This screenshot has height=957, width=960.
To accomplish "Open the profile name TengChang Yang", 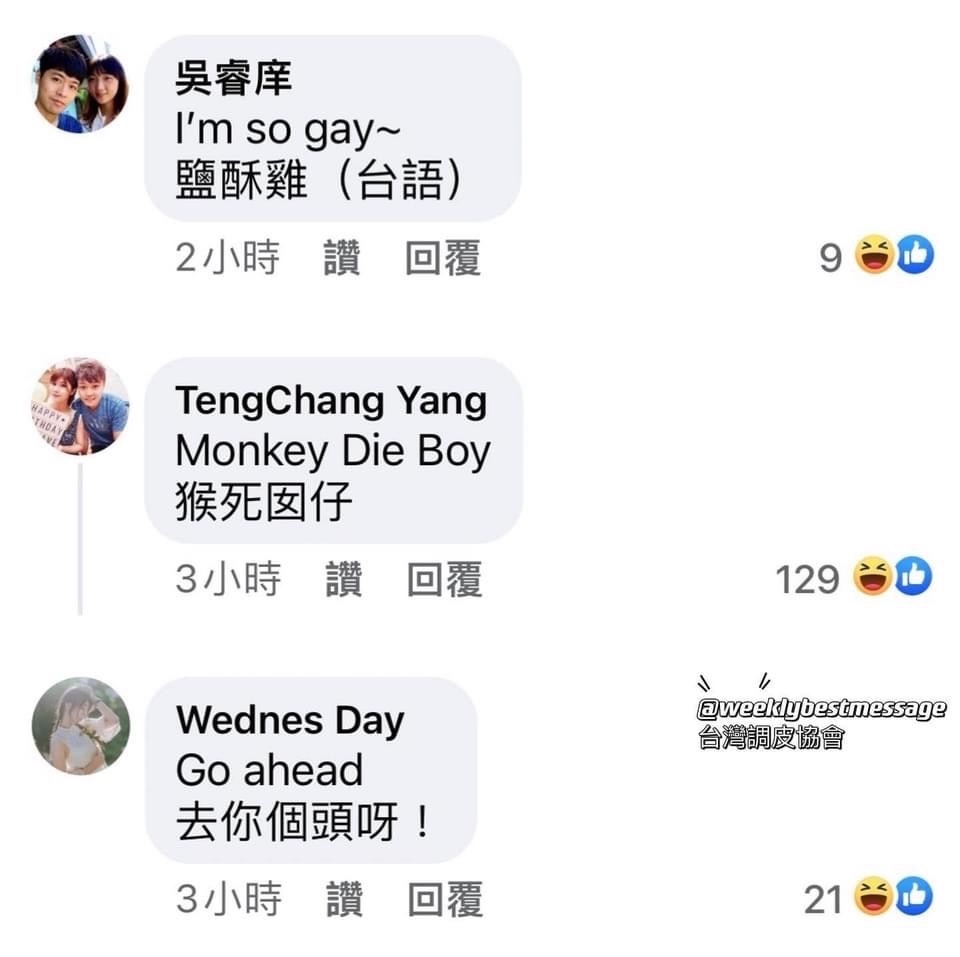I will point(331,402).
